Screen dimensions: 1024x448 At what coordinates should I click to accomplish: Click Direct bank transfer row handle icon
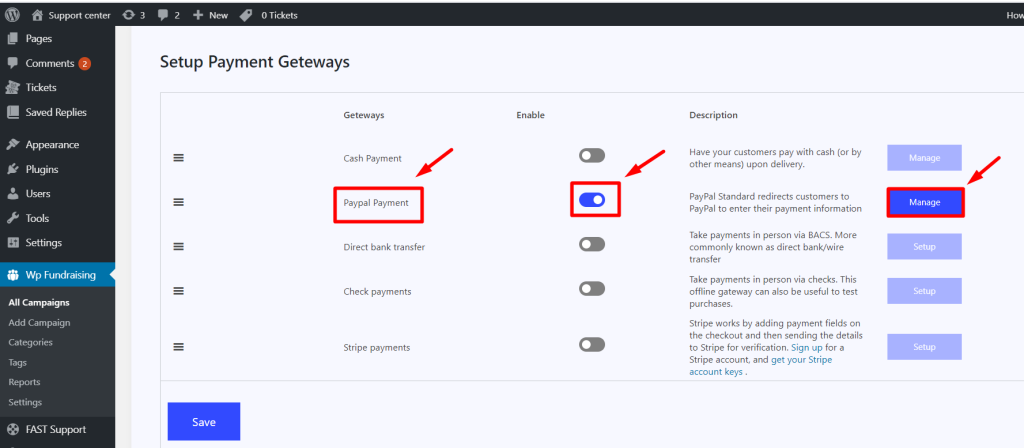178,247
